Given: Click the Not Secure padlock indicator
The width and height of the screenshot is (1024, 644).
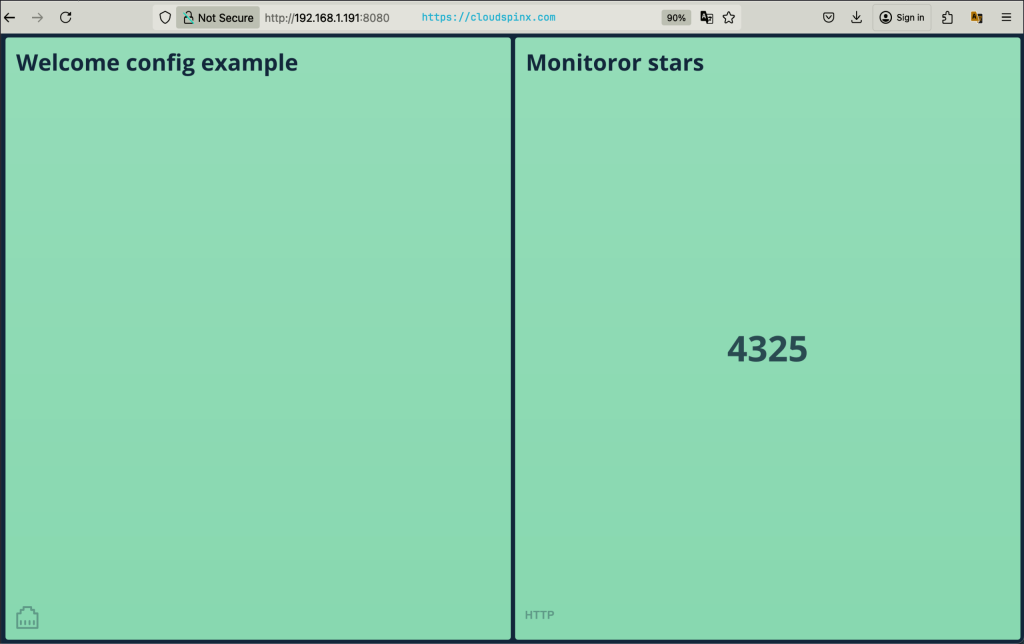Looking at the screenshot, I should (217, 17).
